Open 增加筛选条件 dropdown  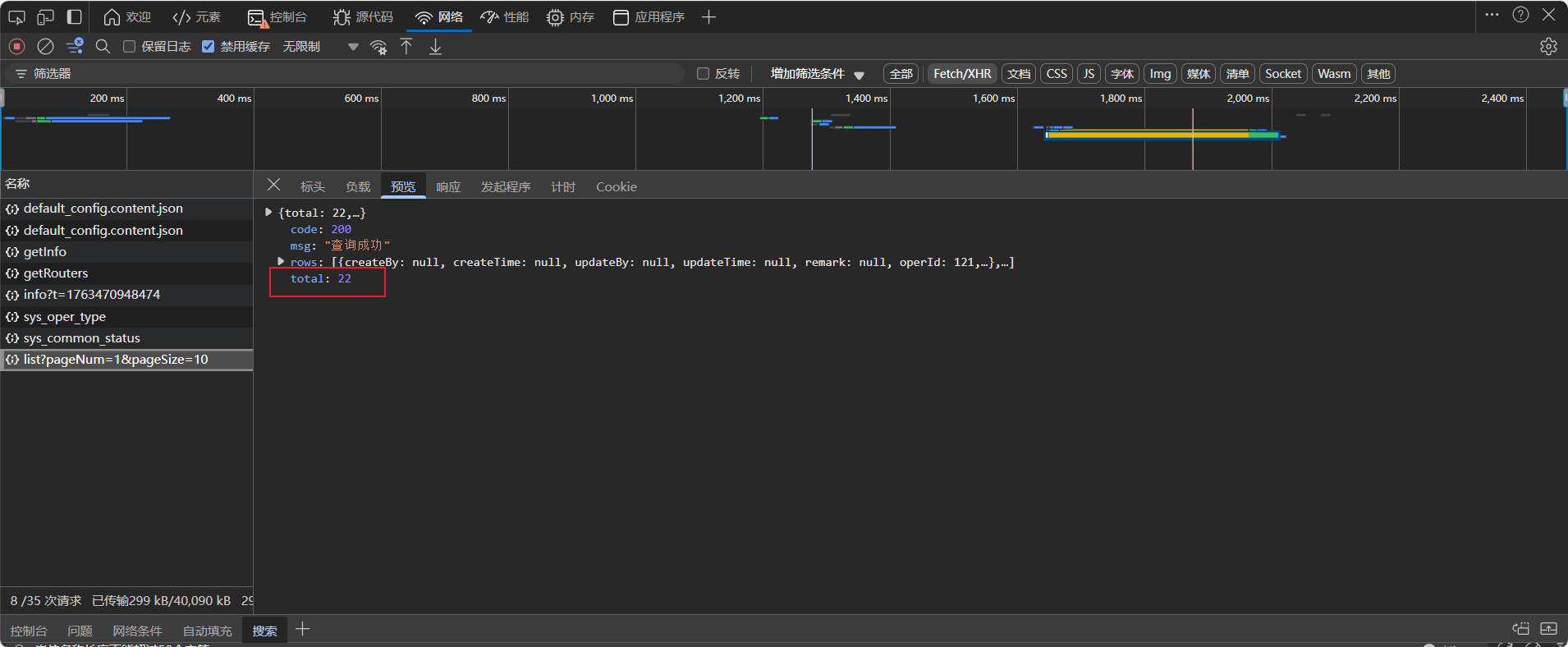[x=817, y=73]
